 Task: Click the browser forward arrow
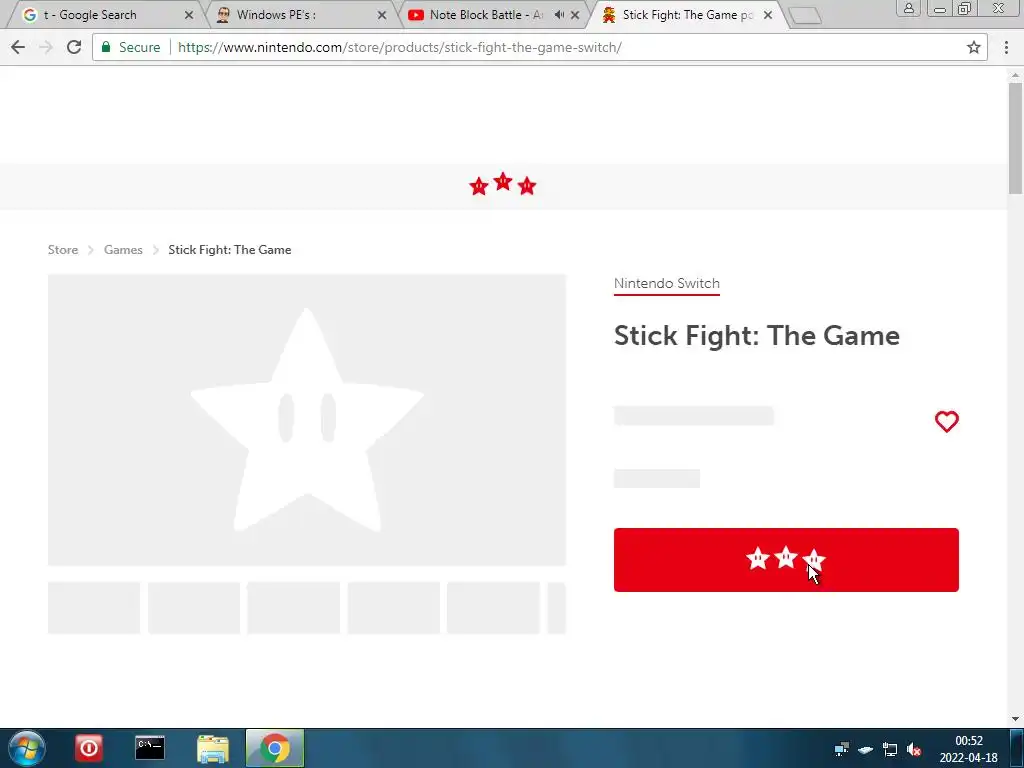tap(46, 47)
